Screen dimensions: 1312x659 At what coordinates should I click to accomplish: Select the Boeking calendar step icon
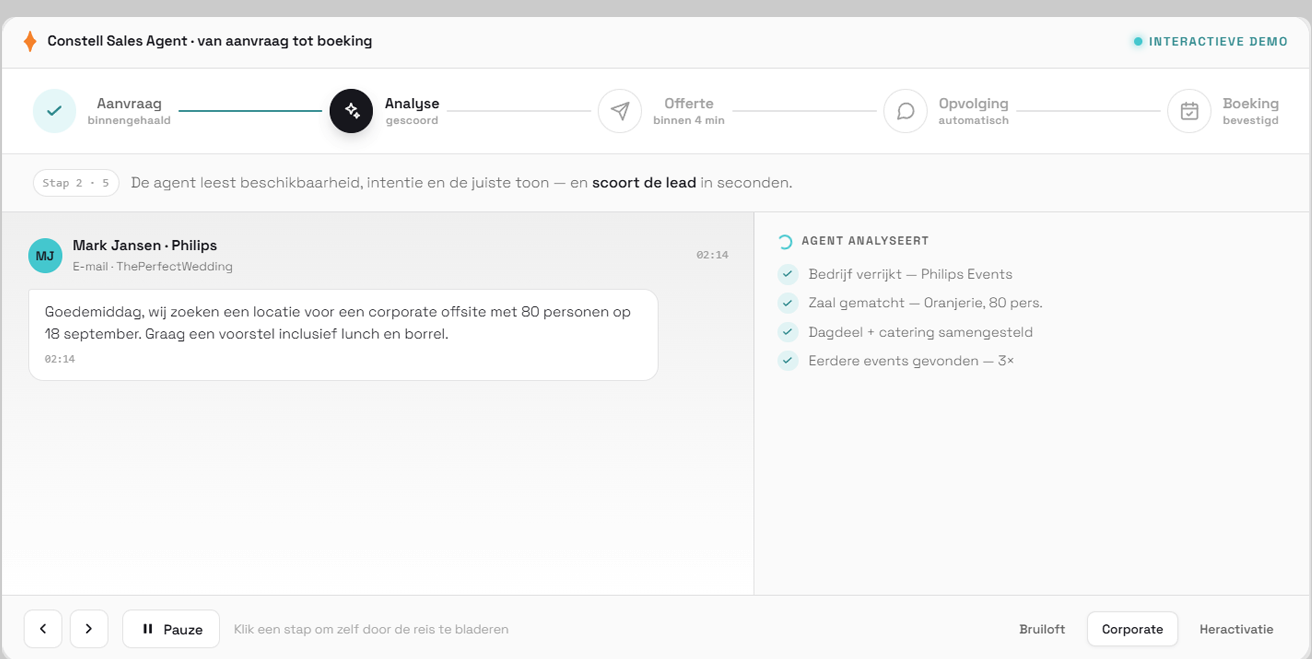(1189, 111)
